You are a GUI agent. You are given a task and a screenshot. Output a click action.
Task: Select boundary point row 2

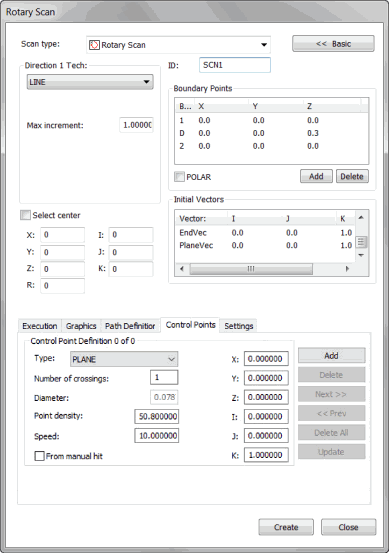click(272, 146)
